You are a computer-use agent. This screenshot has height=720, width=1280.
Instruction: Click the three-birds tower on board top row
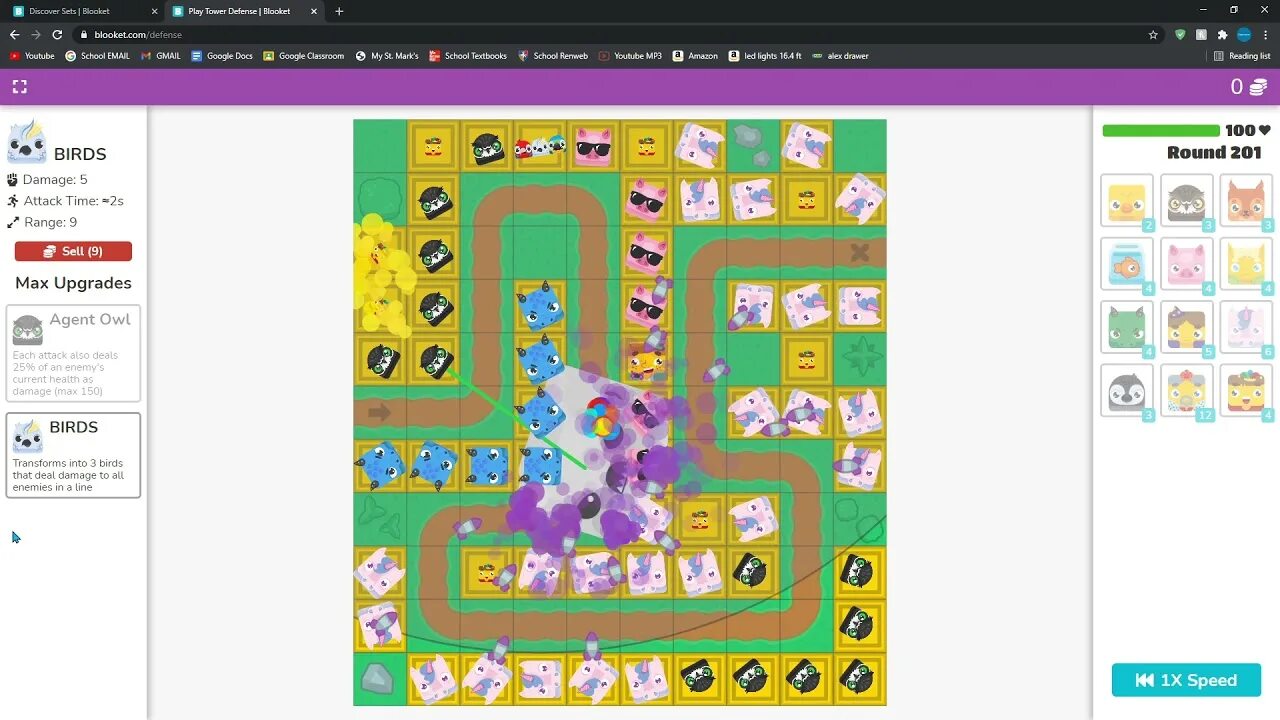[x=540, y=147]
